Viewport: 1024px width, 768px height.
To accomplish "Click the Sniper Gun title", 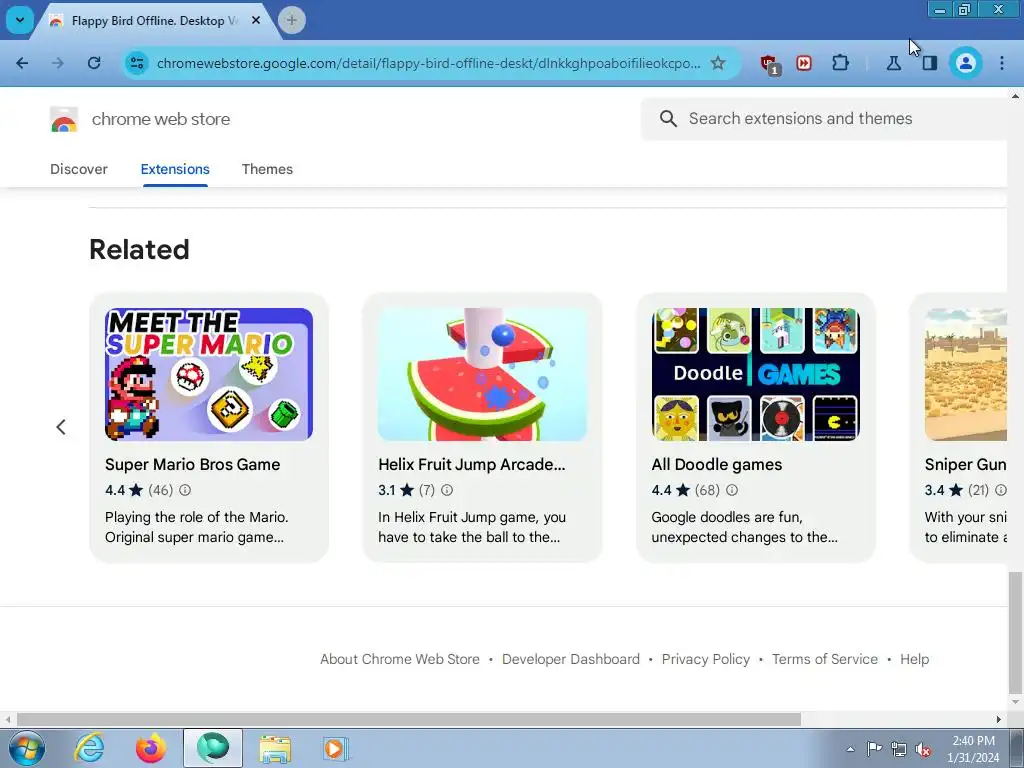I will click(x=965, y=464).
